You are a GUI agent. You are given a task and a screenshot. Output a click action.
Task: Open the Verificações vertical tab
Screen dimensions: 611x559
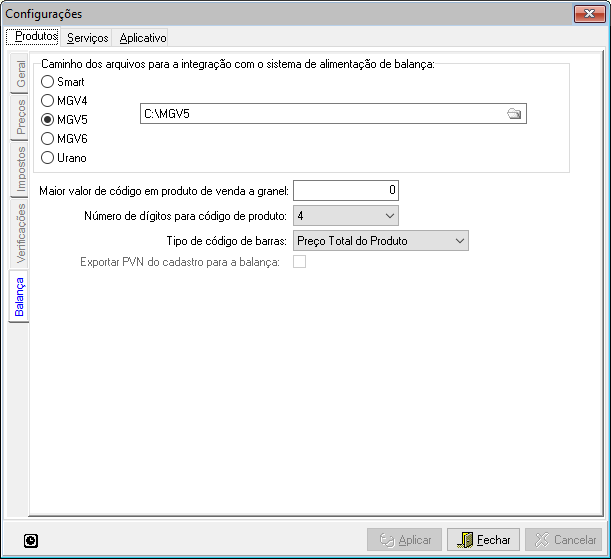click(x=20, y=232)
